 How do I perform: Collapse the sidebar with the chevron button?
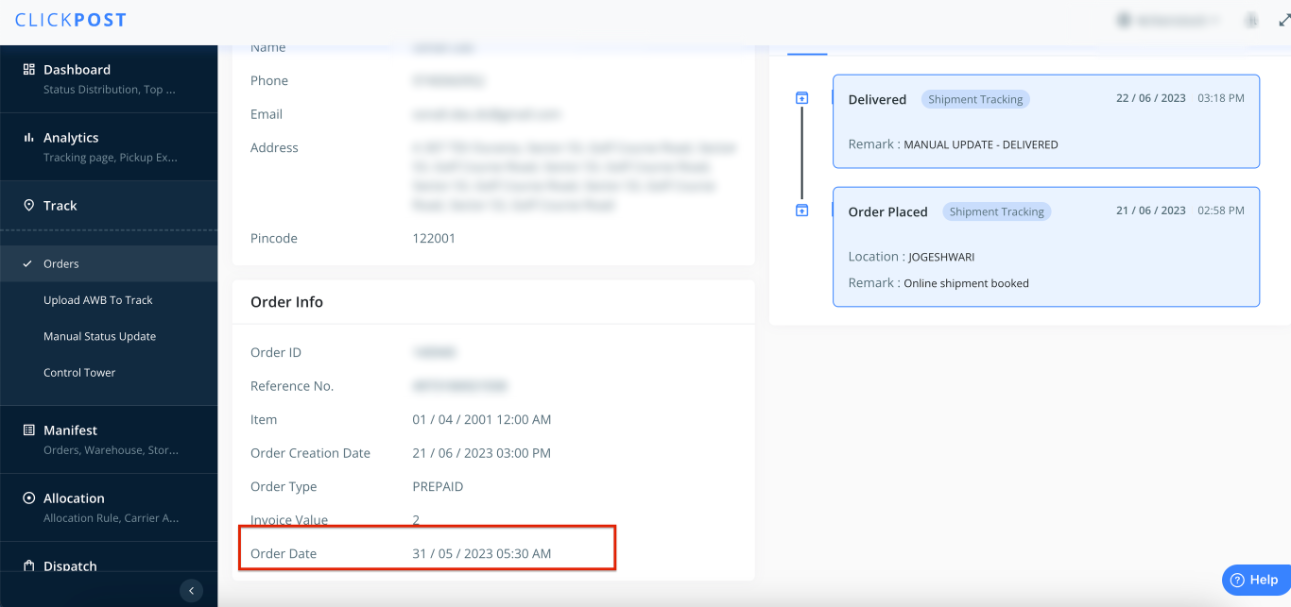point(191,590)
